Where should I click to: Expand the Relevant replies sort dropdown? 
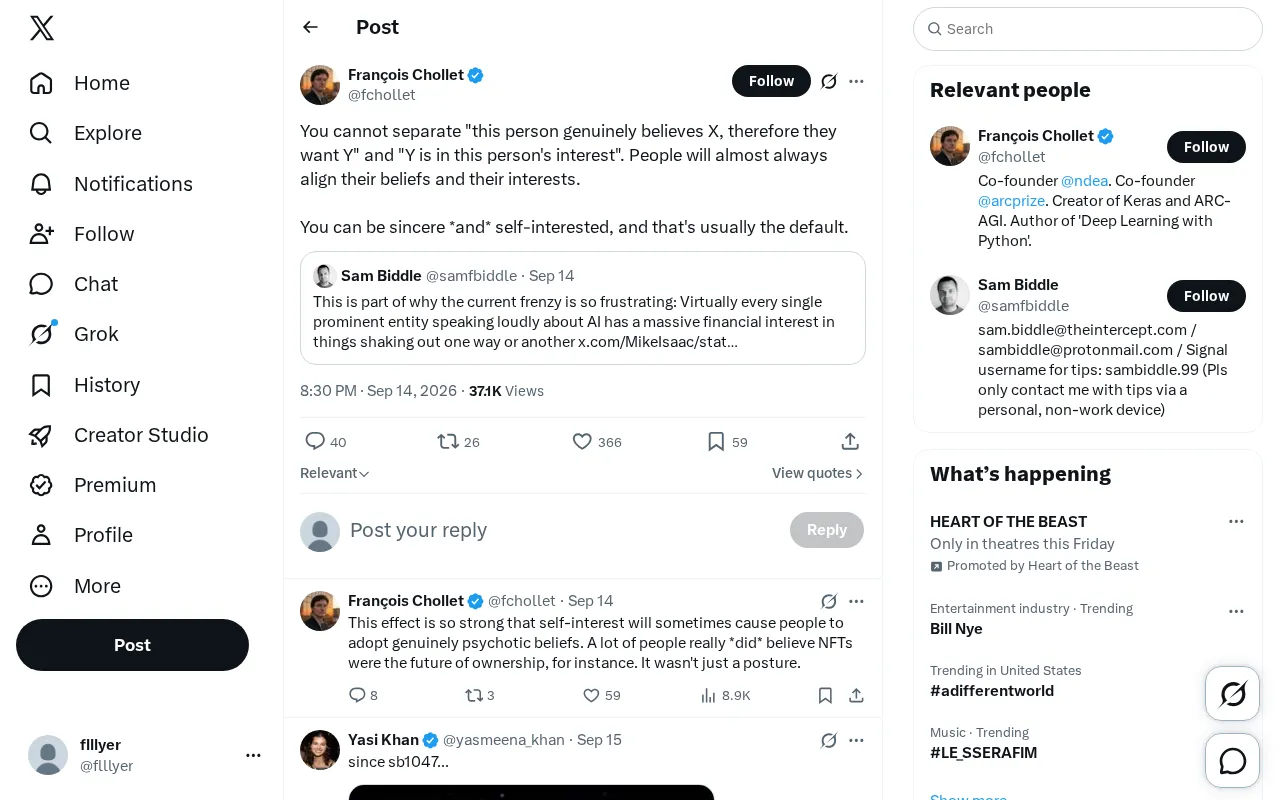[x=335, y=473]
